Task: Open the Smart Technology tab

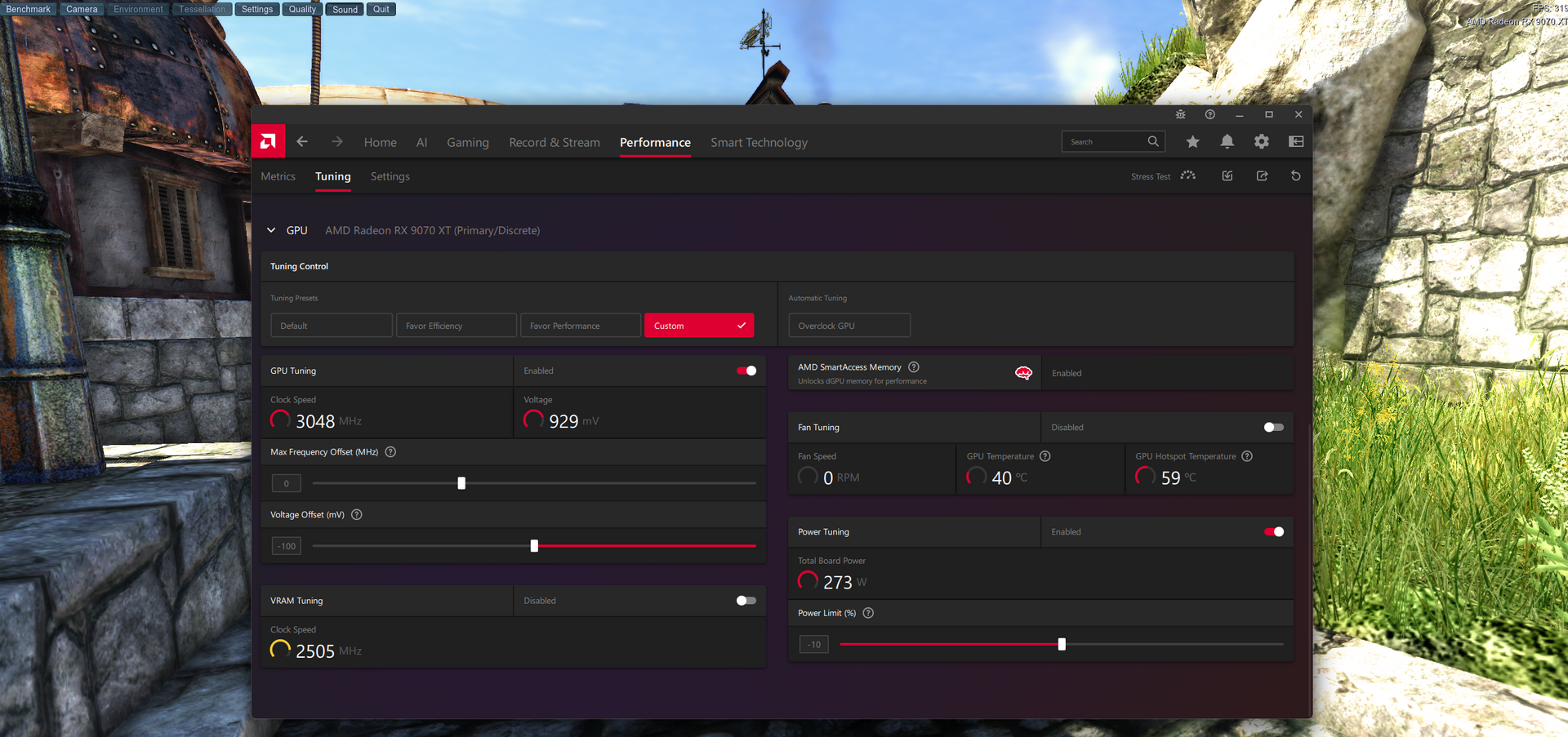Action: pos(759,142)
